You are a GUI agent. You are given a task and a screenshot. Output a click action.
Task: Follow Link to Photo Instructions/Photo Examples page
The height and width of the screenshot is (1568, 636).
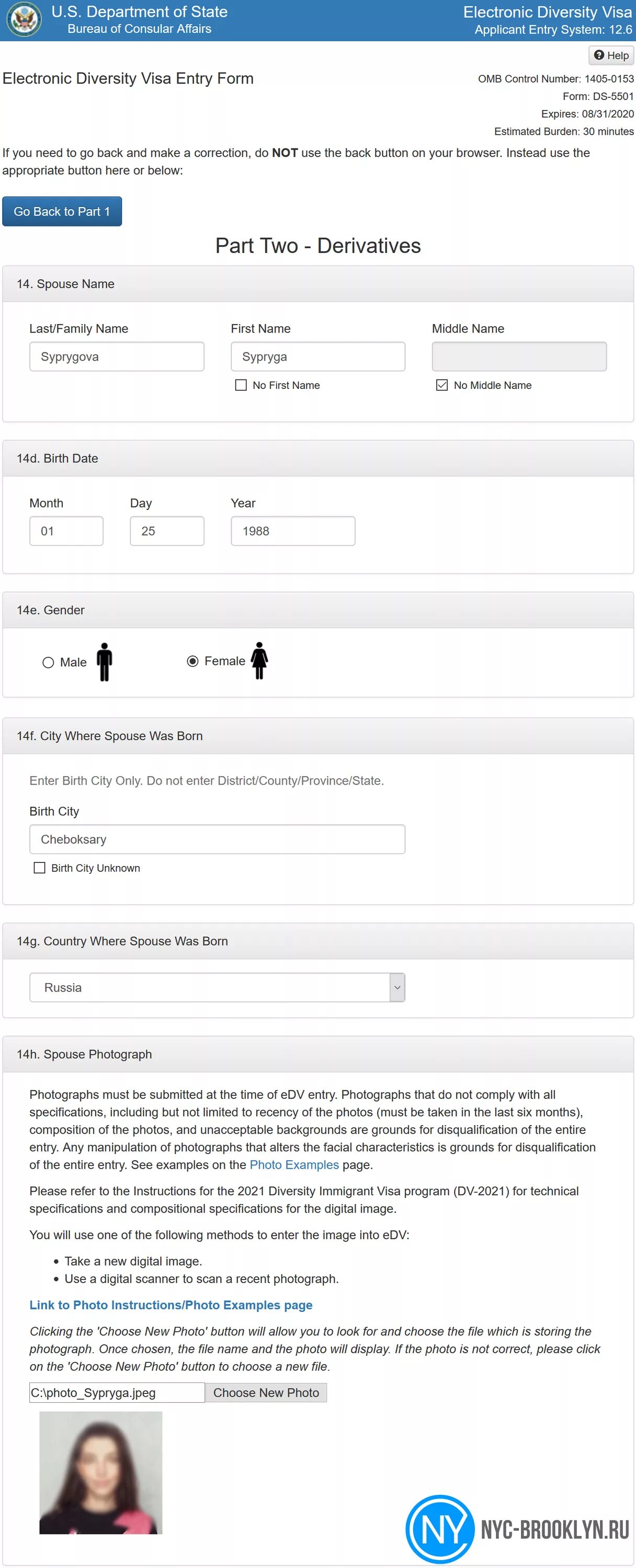171,1305
